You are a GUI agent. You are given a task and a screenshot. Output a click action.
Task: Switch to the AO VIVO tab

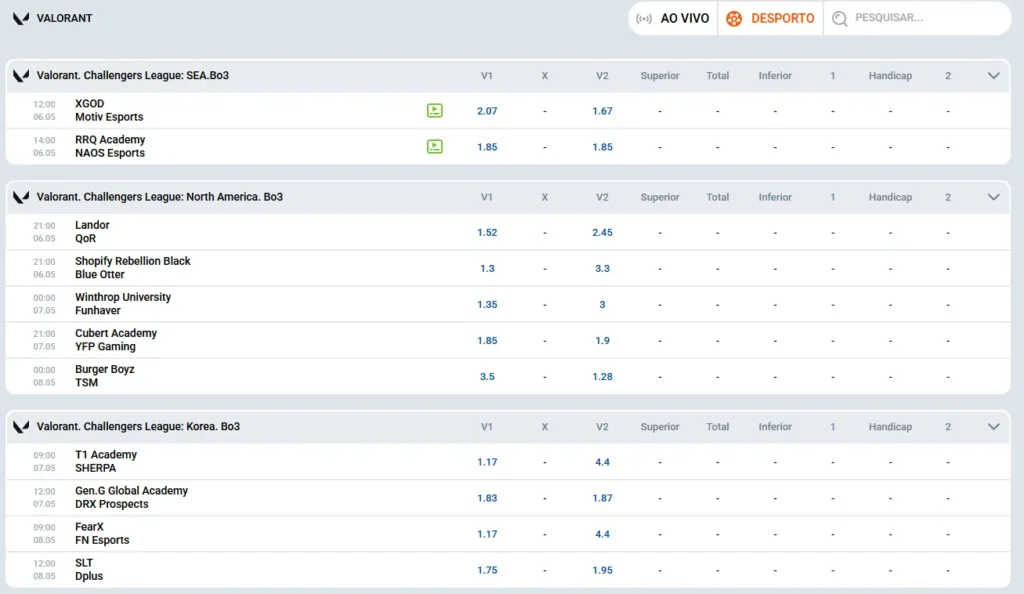[x=673, y=18]
